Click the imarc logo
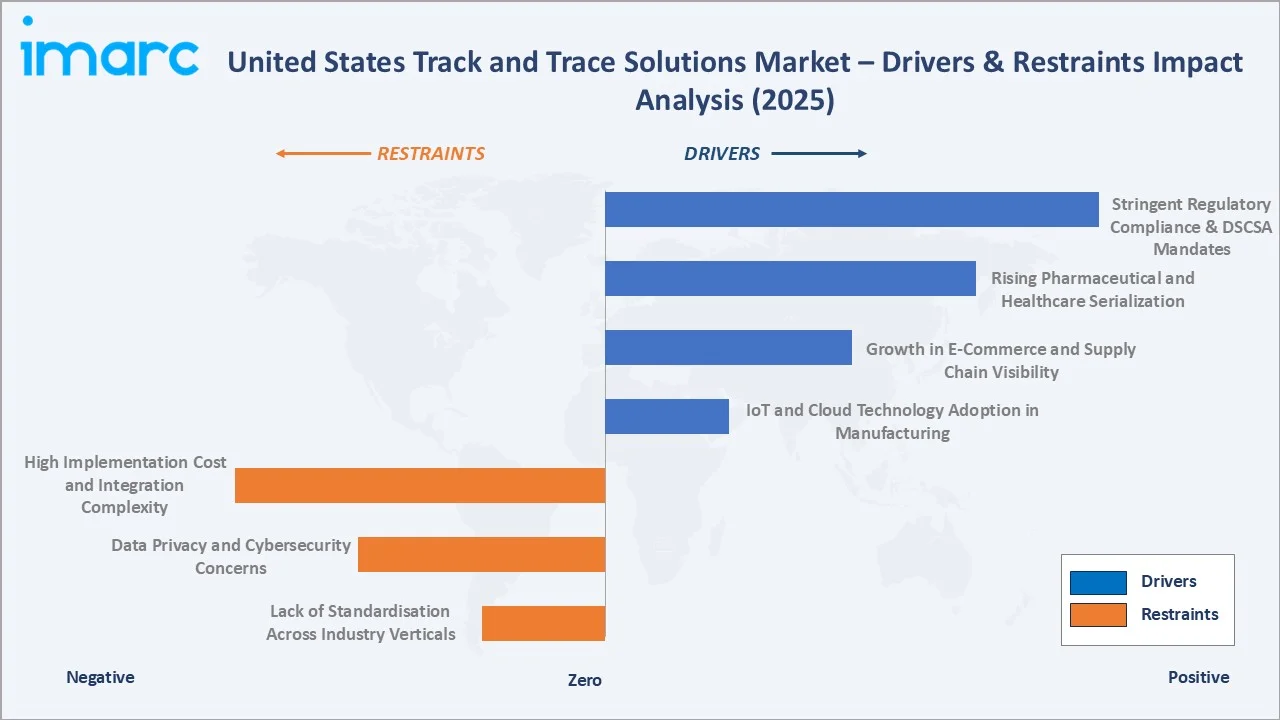 tap(110, 47)
